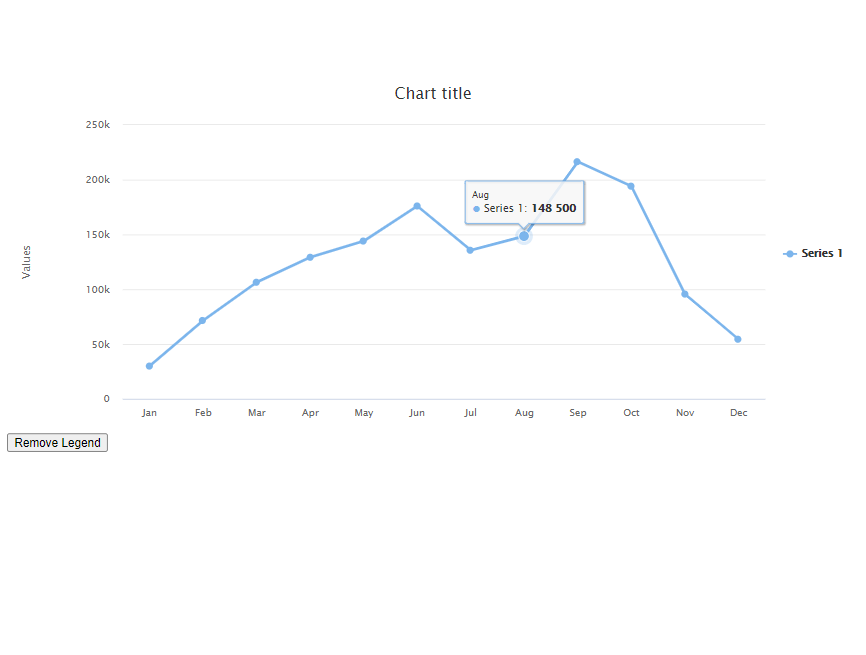The width and height of the screenshot is (866, 655).
Task: Click the 250k y-axis label
Action: [x=98, y=125]
